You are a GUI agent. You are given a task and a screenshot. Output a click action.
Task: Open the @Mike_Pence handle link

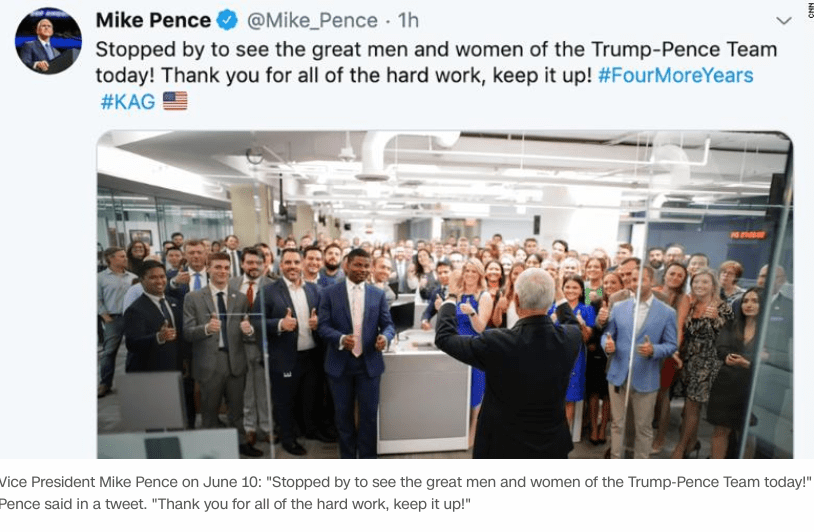[312, 21]
